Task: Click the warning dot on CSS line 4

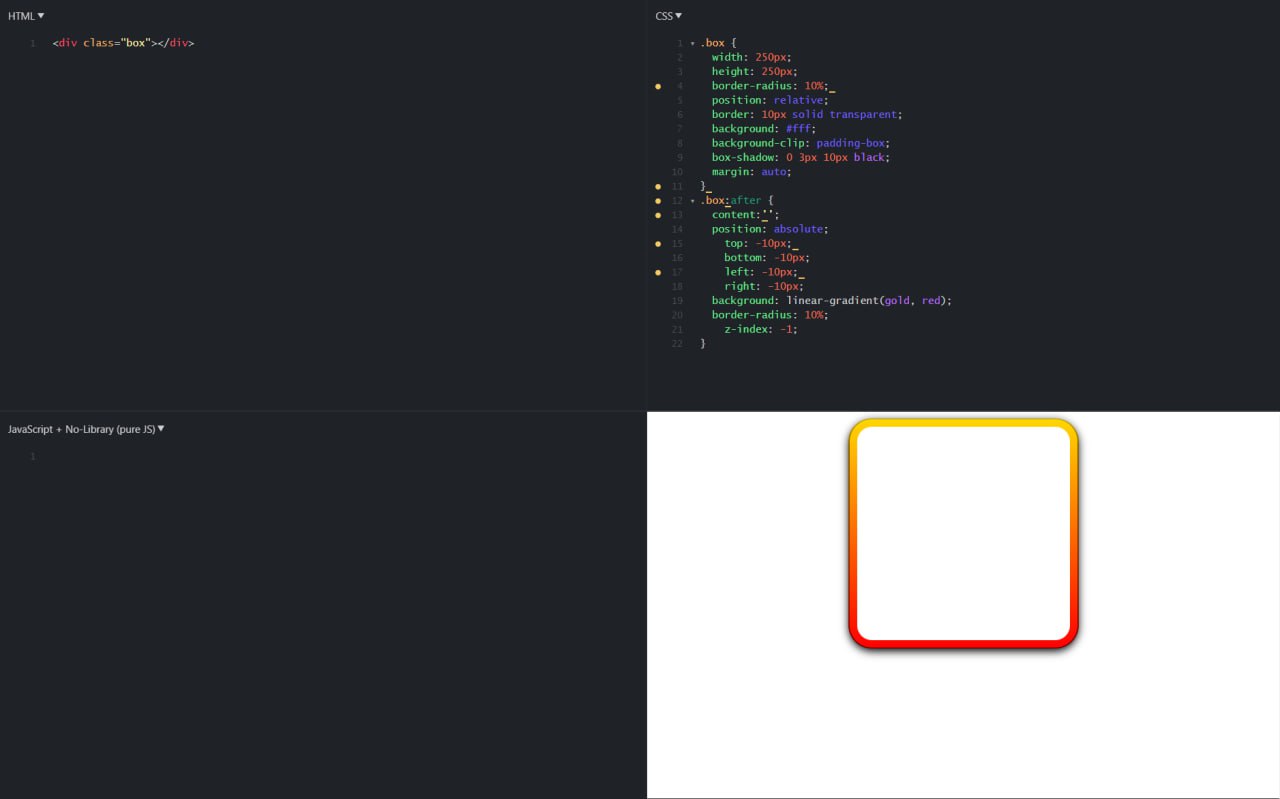Action: pos(658,87)
